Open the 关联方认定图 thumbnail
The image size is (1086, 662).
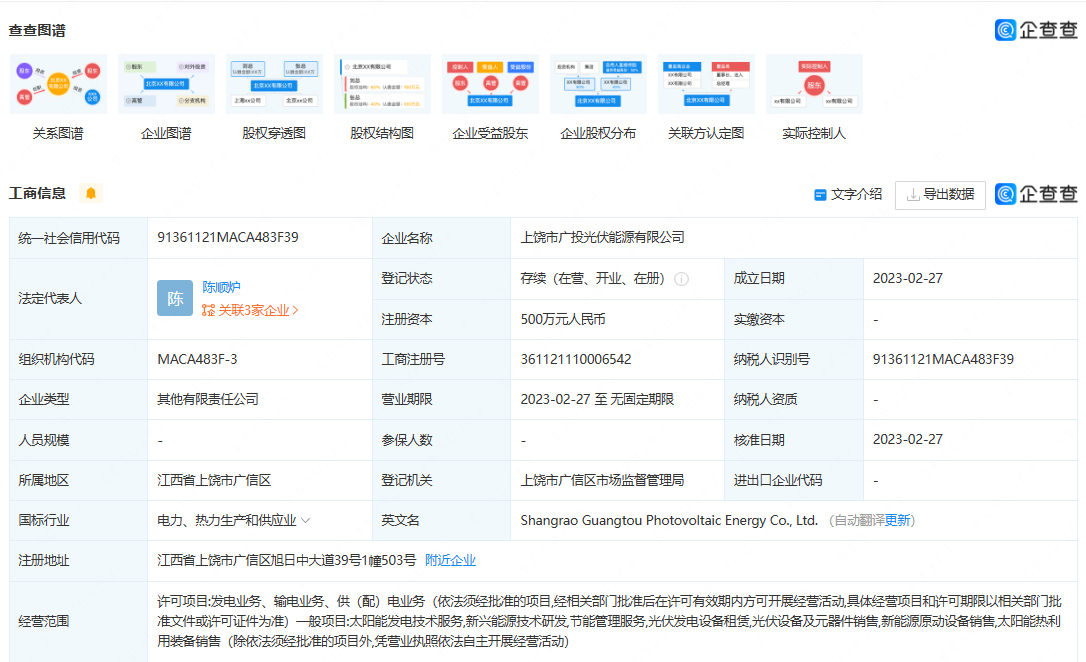tap(706, 85)
